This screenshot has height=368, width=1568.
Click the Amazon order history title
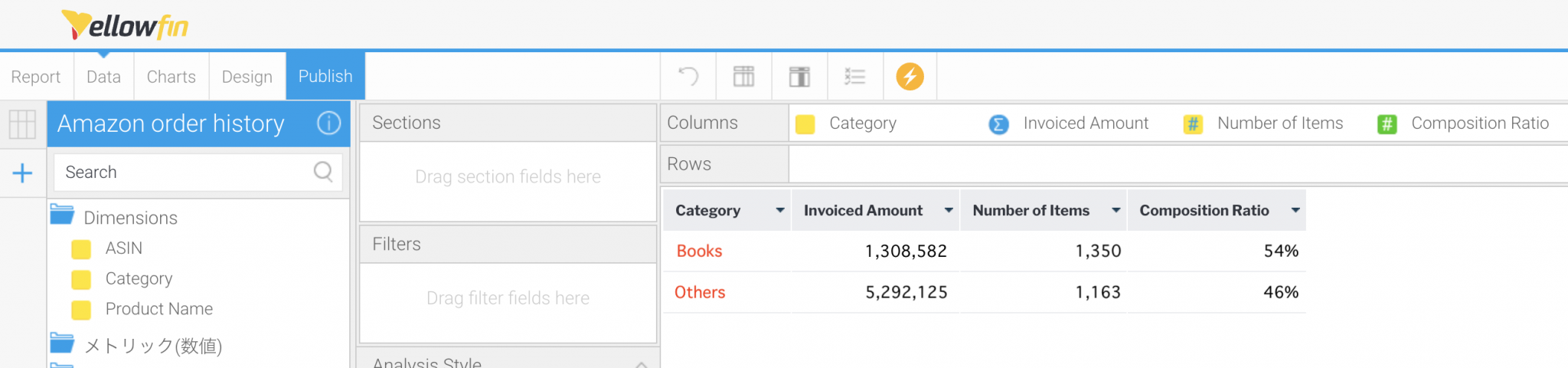(171, 123)
